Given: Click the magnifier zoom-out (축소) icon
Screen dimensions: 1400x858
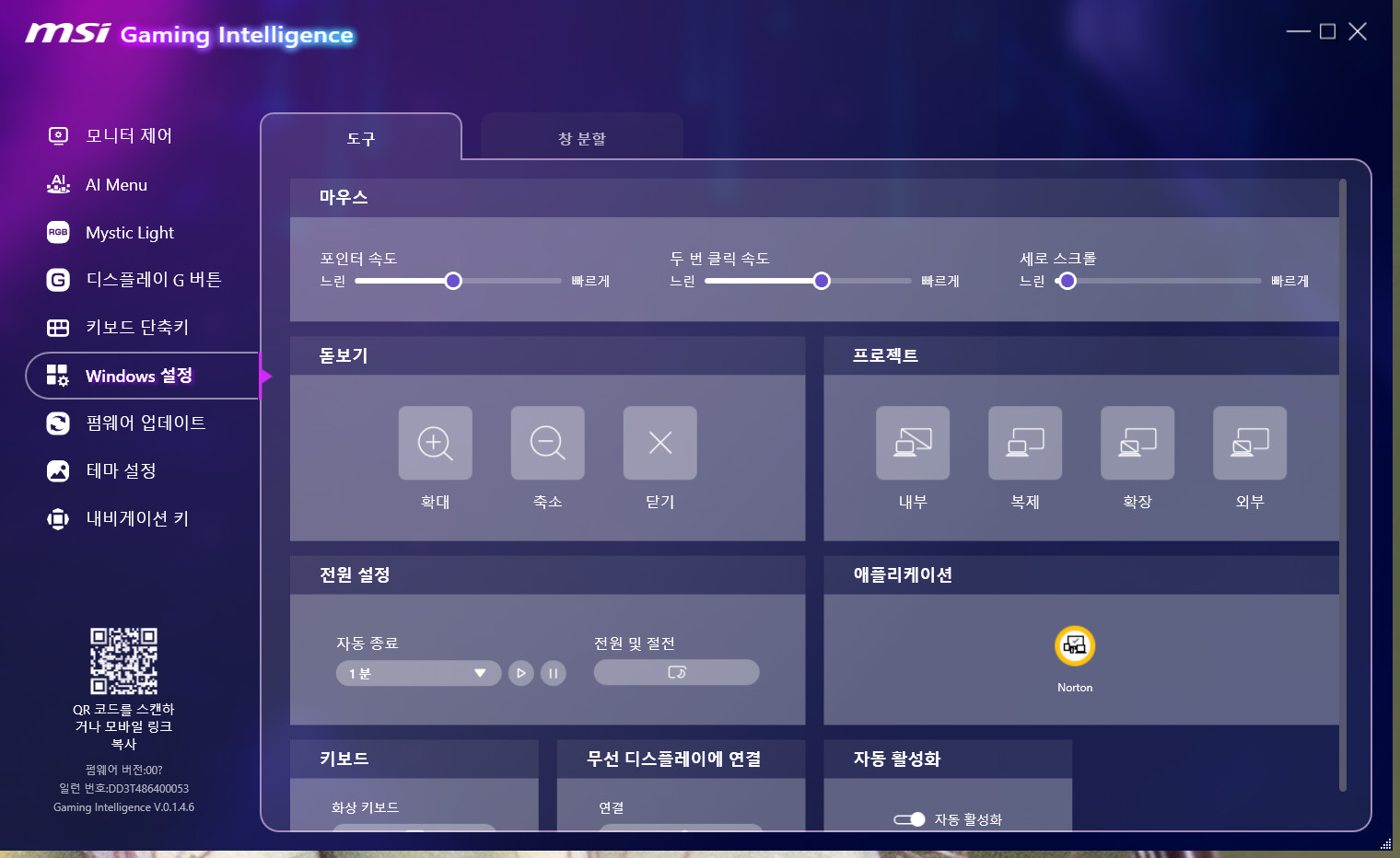Looking at the screenshot, I should click(547, 443).
